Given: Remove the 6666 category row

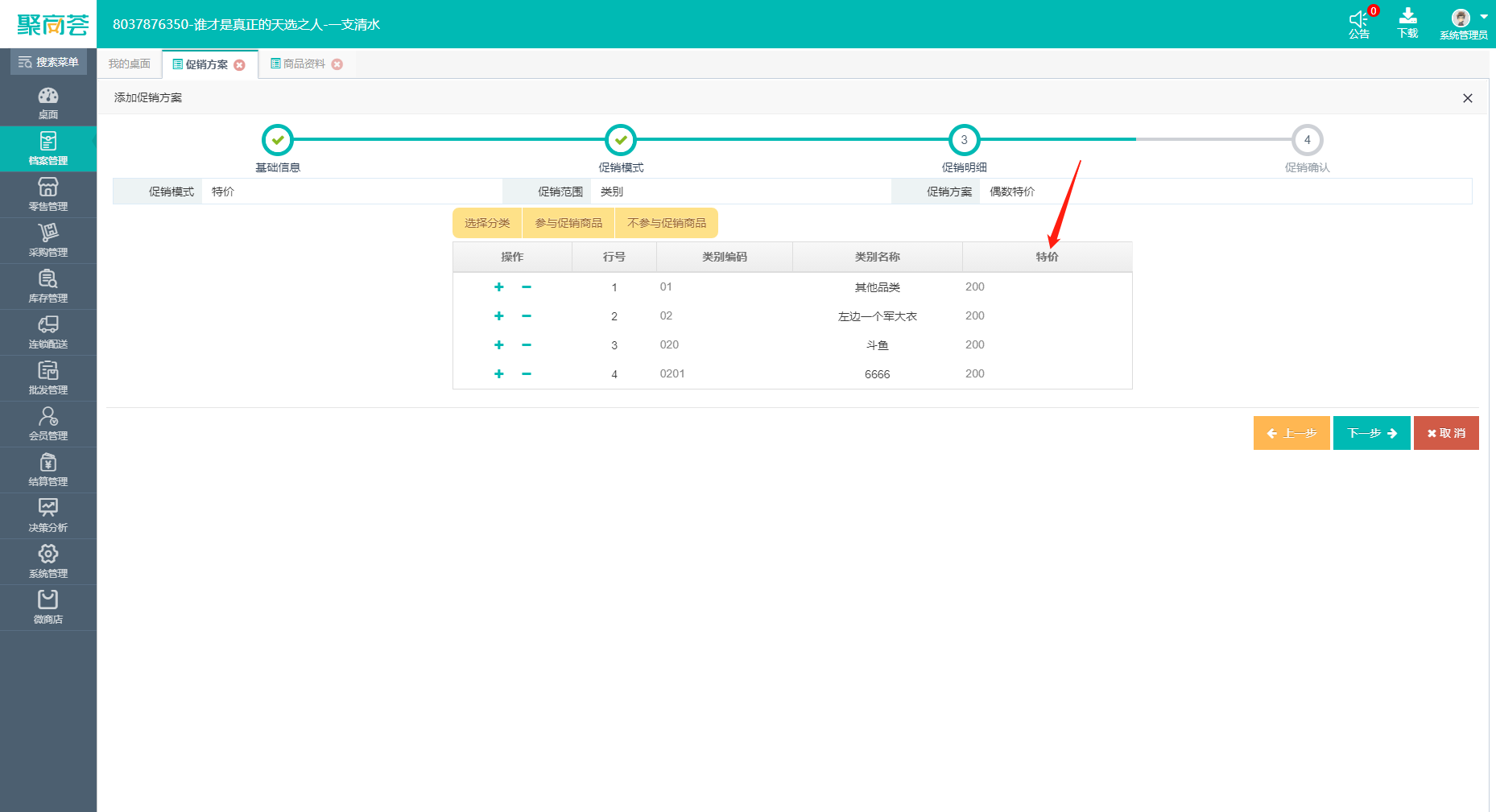Looking at the screenshot, I should pyautogui.click(x=527, y=374).
